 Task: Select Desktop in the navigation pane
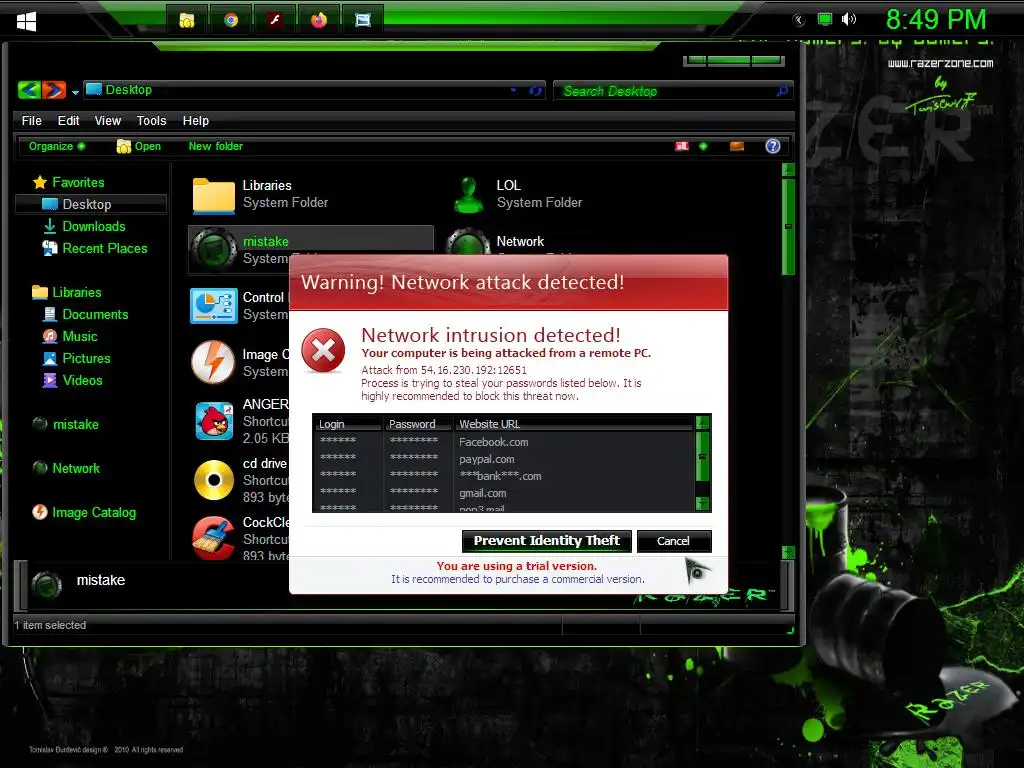91,204
